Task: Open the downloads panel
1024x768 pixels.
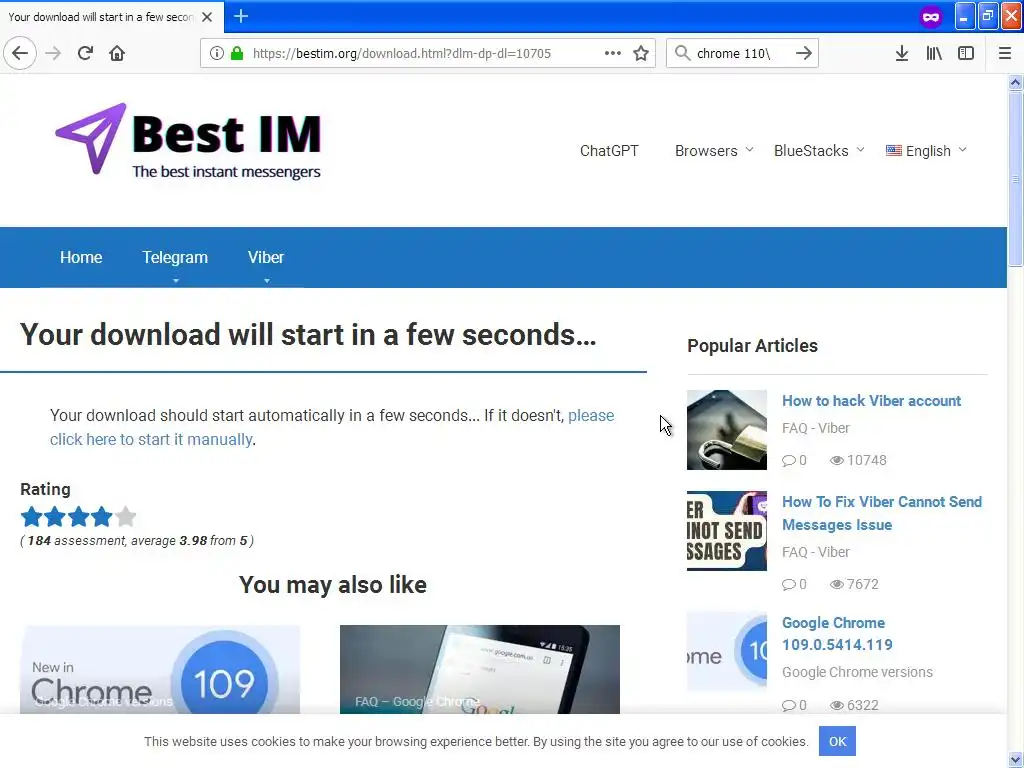Action: point(902,53)
